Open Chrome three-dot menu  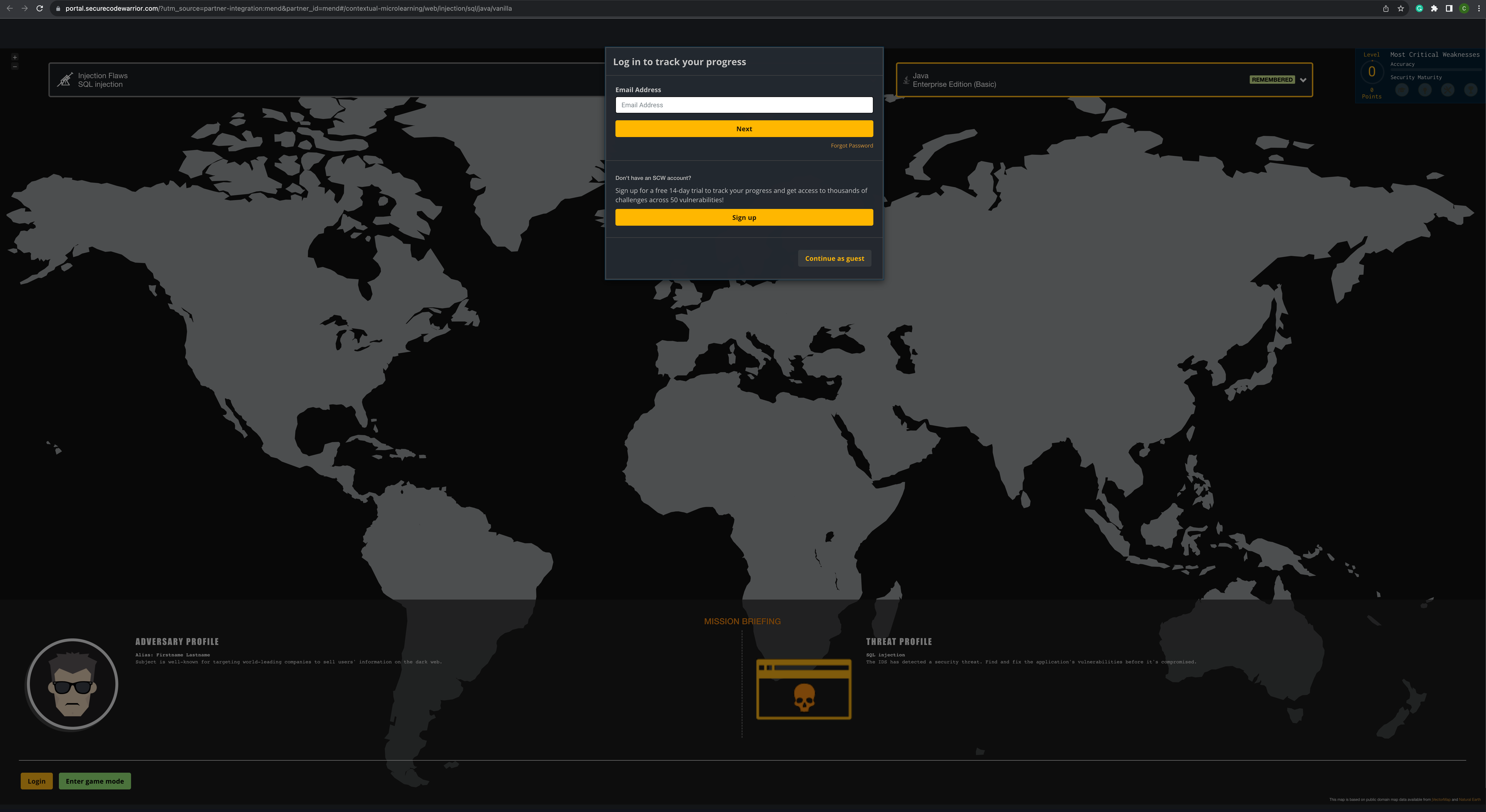tap(1479, 9)
